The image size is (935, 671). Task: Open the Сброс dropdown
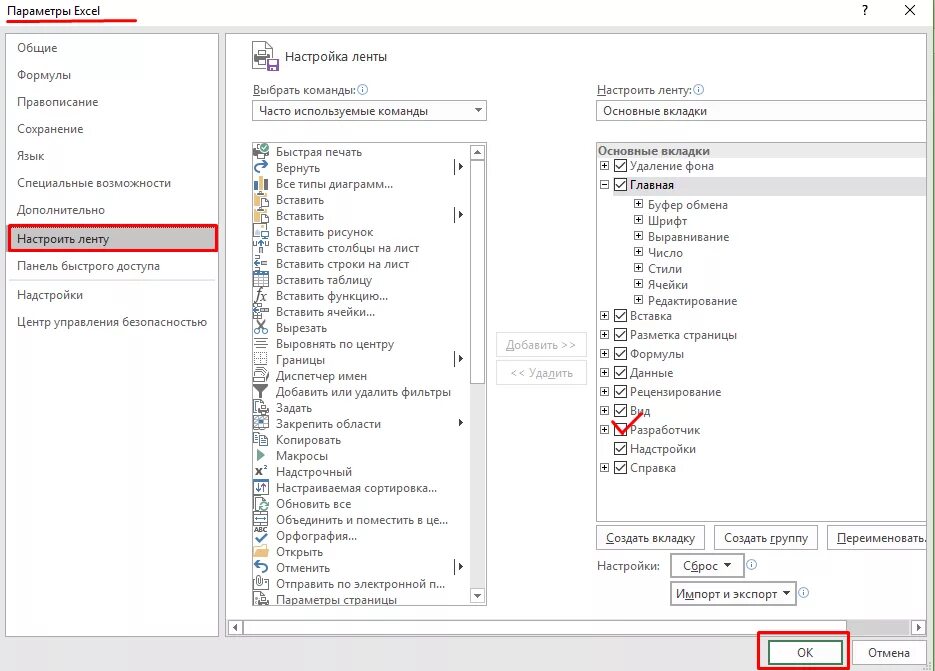click(707, 565)
